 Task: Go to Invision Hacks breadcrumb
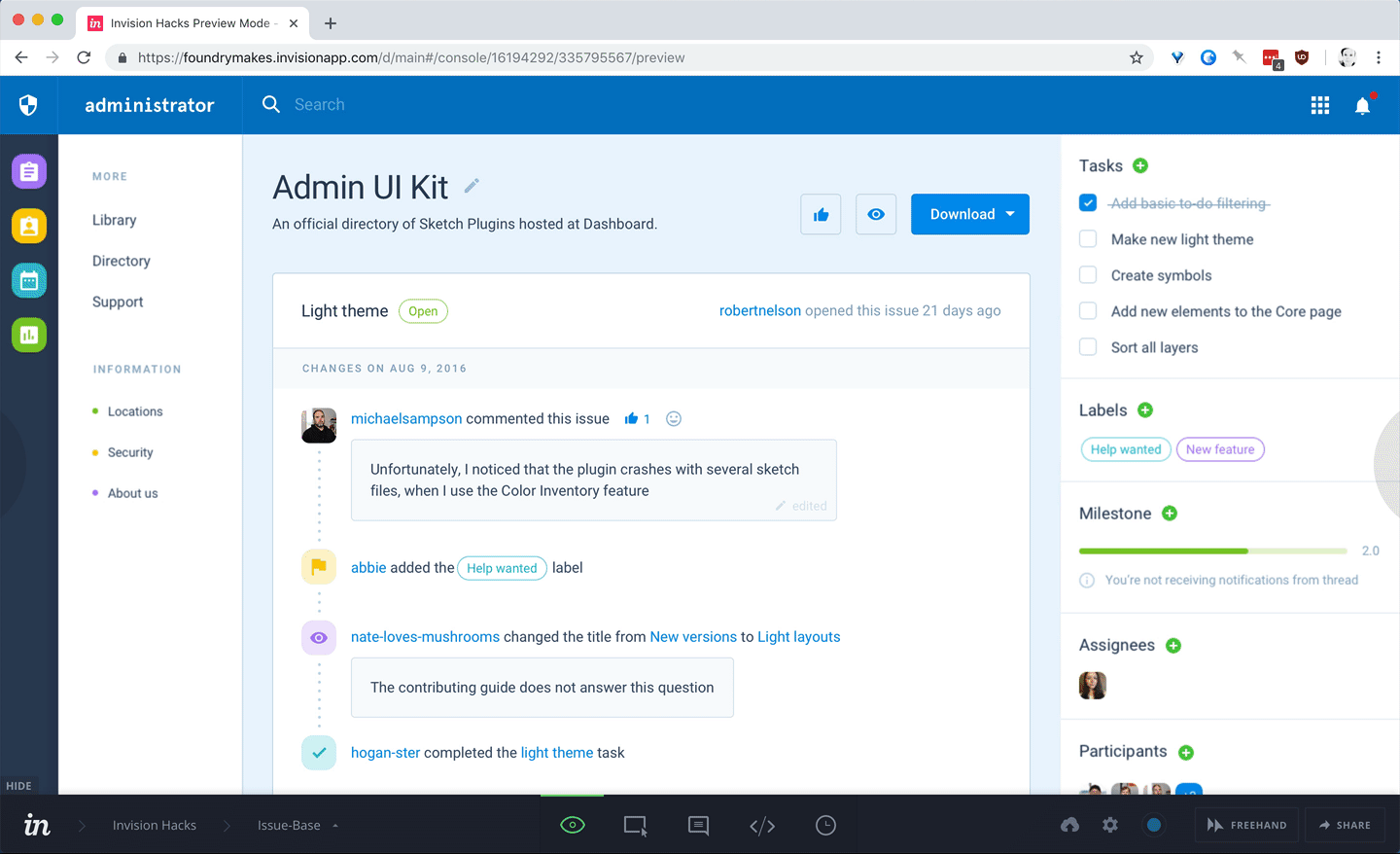point(155,825)
